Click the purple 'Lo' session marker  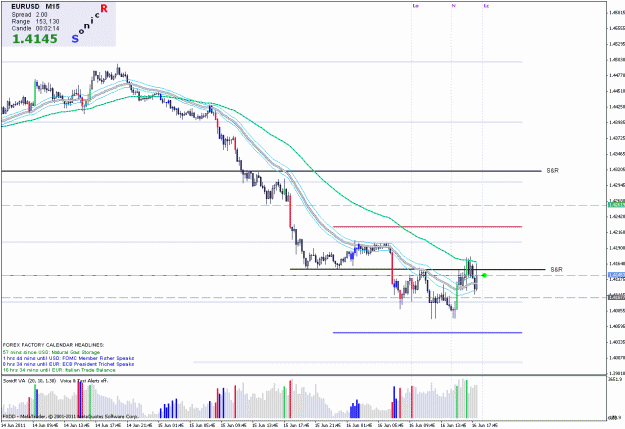(416, 6)
